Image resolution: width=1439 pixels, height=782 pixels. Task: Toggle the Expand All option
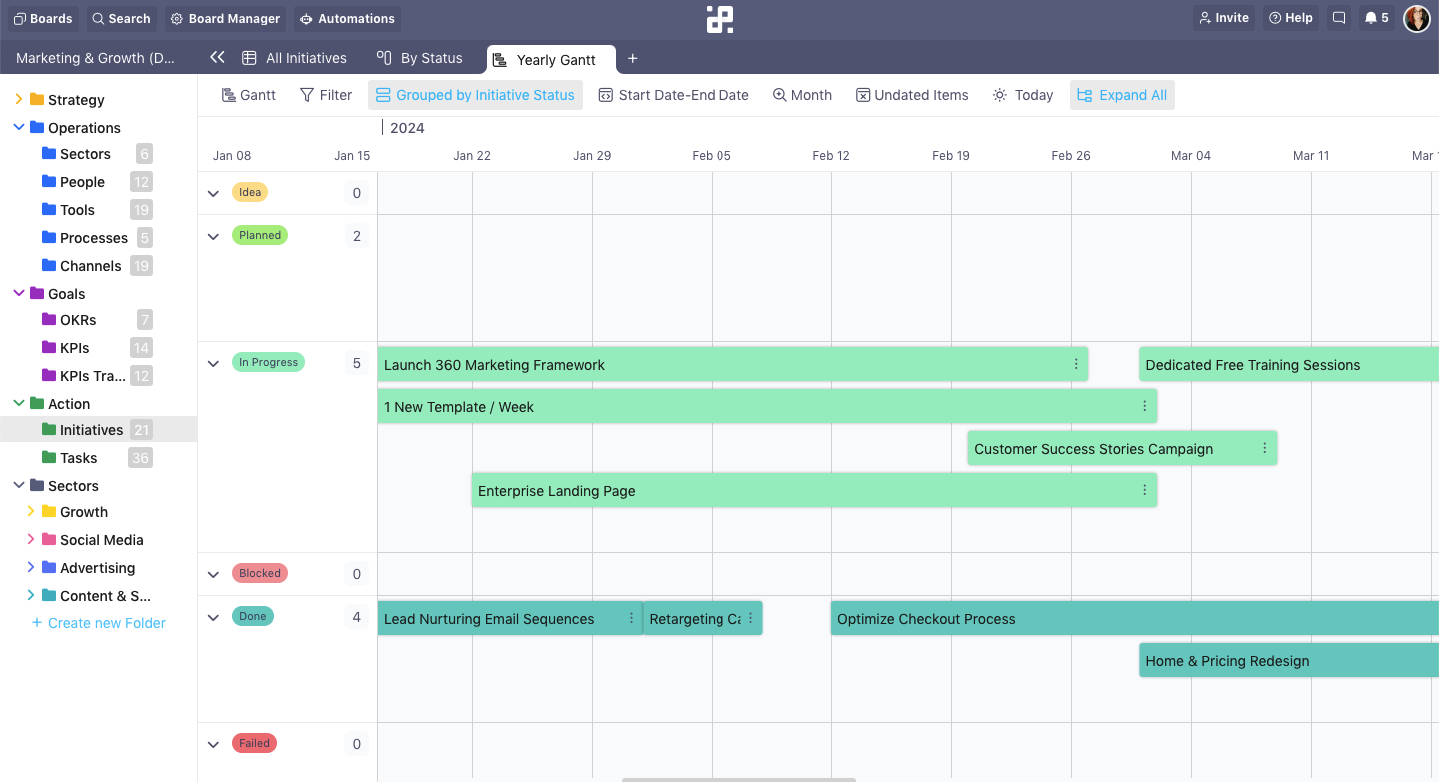[1122, 95]
